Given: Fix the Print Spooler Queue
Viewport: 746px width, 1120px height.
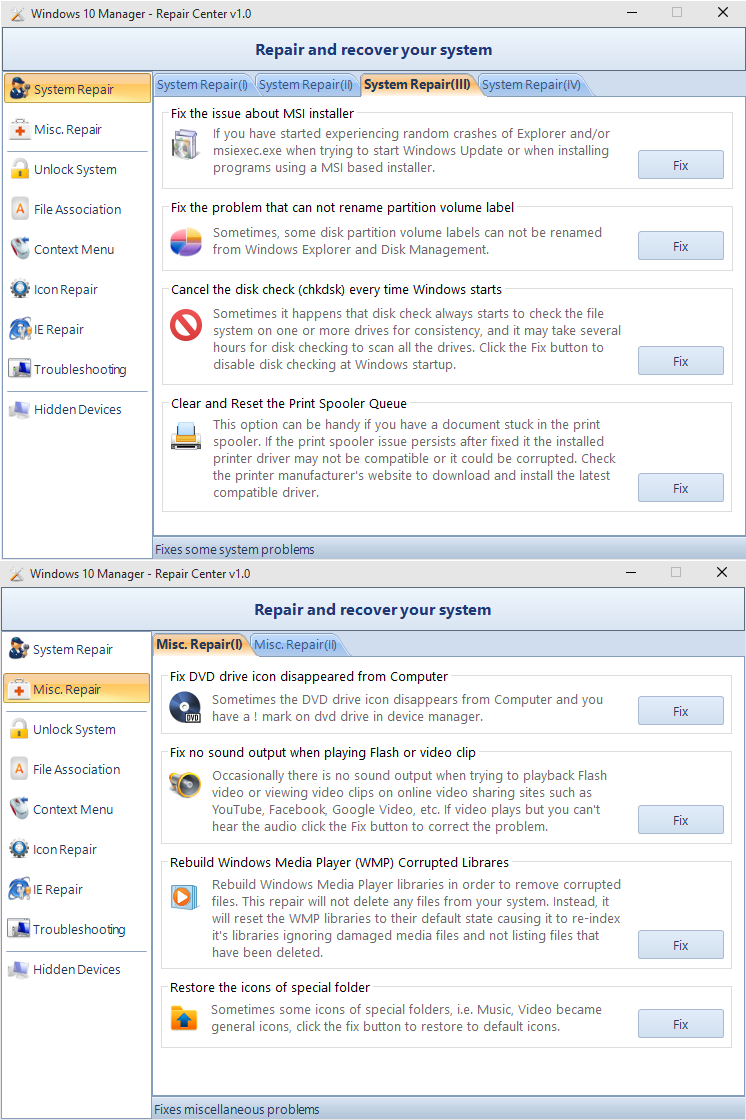Looking at the screenshot, I should tap(680, 488).
